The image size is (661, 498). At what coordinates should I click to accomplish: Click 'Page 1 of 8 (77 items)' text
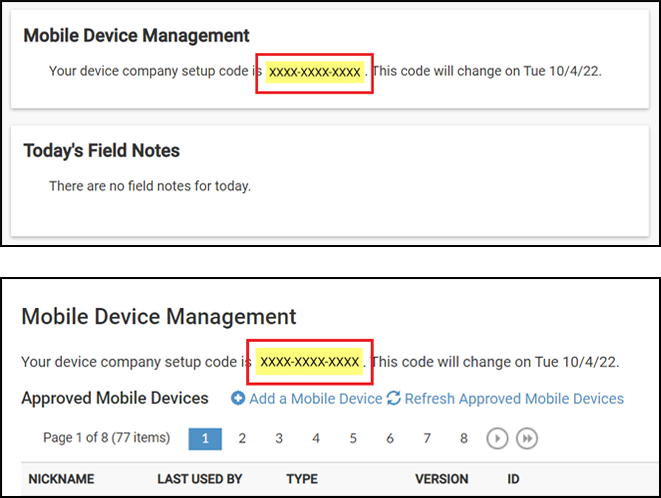(107, 438)
